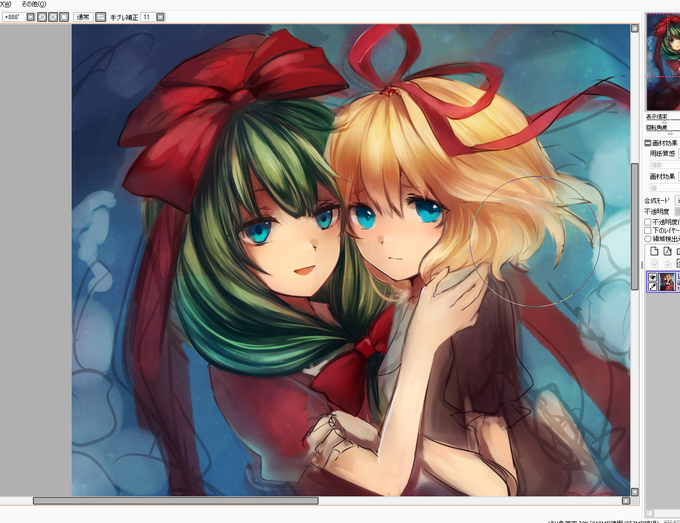Click the rotation angle value field
Screen dimensions: 680x523
[x=14, y=17]
